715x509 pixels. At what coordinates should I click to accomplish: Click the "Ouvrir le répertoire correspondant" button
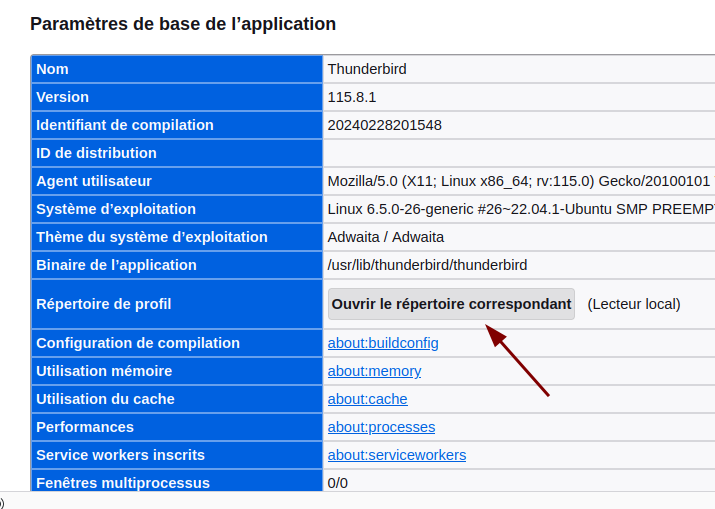(451, 304)
